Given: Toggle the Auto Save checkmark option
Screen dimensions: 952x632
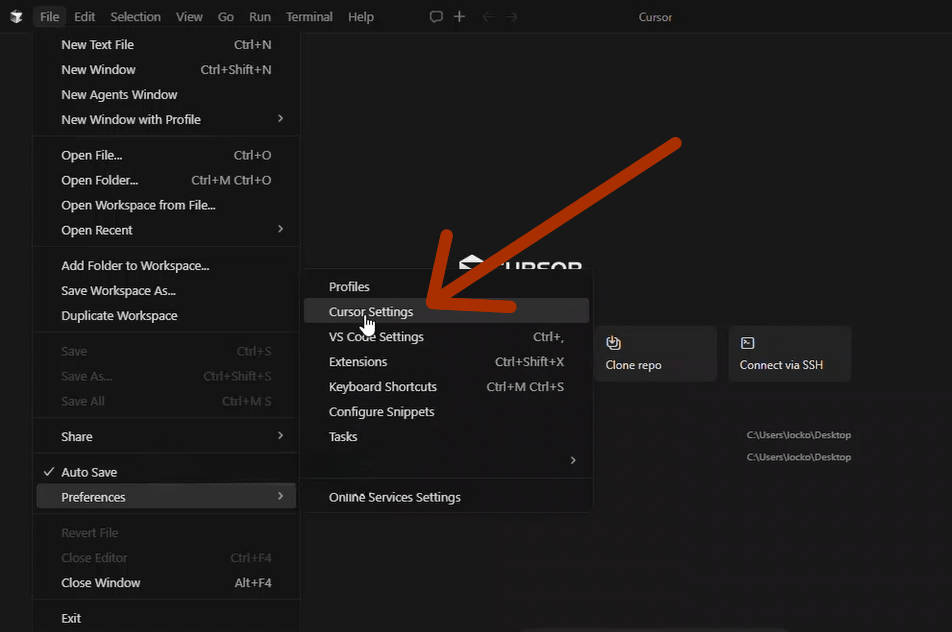Looking at the screenshot, I should coord(166,472).
